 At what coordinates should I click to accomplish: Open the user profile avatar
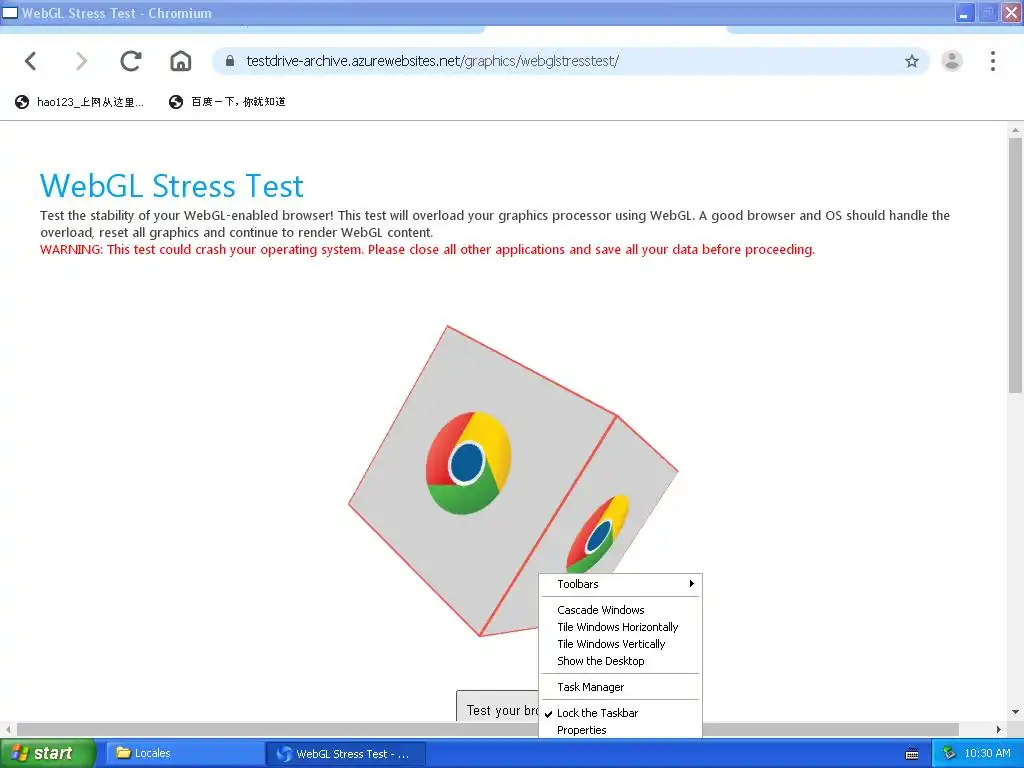tap(952, 61)
